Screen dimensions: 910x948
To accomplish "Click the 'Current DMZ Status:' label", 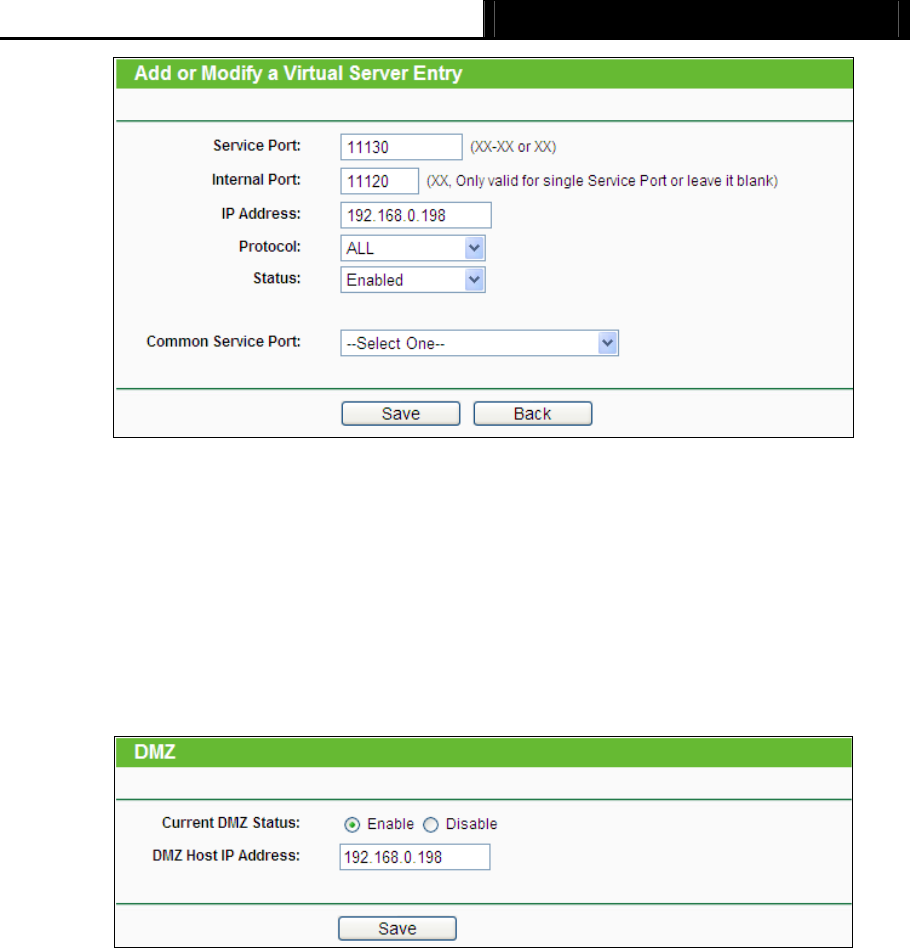I will tap(230, 823).
